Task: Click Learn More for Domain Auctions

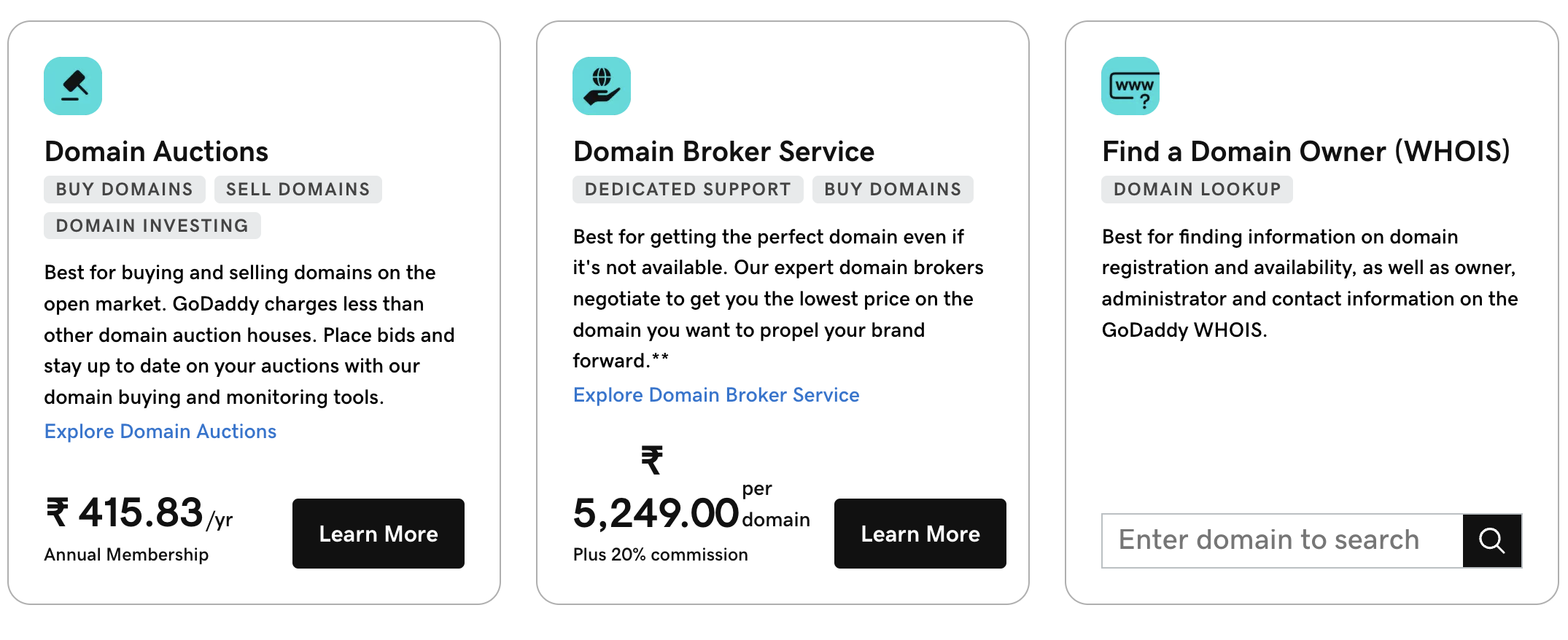Action: pyautogui.click(x=378, y=534)
